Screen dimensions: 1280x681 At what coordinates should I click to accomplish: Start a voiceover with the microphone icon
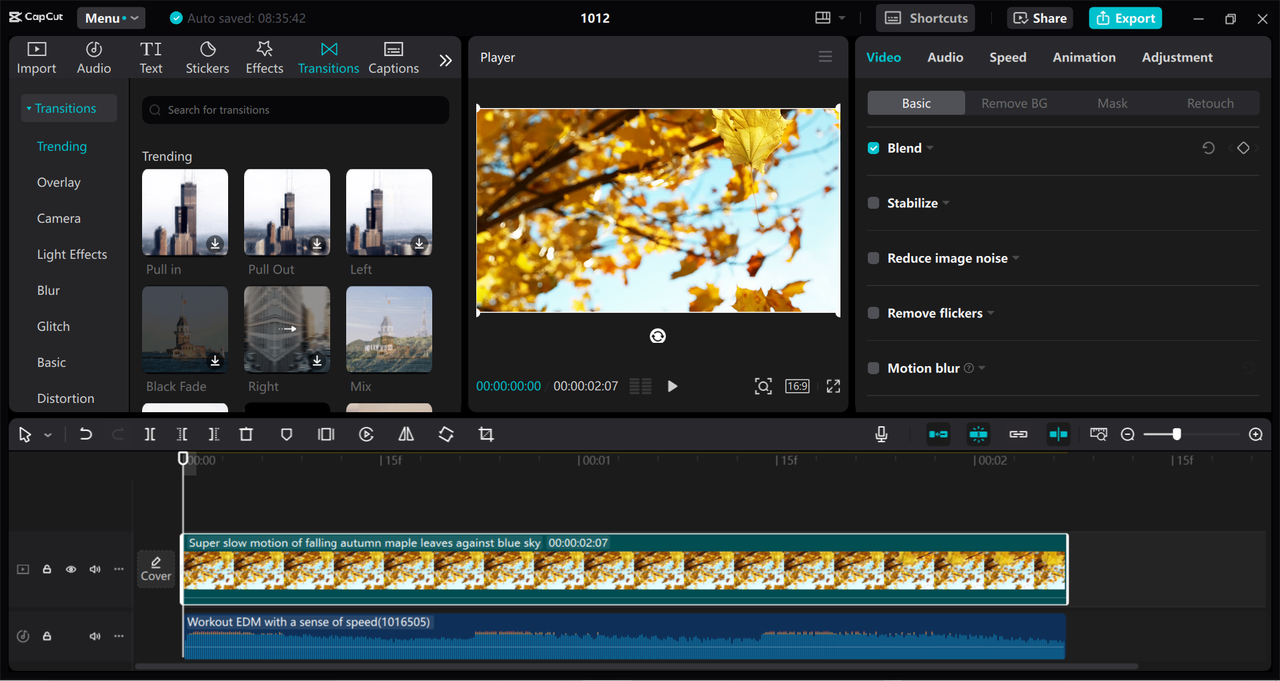point(881,434)
